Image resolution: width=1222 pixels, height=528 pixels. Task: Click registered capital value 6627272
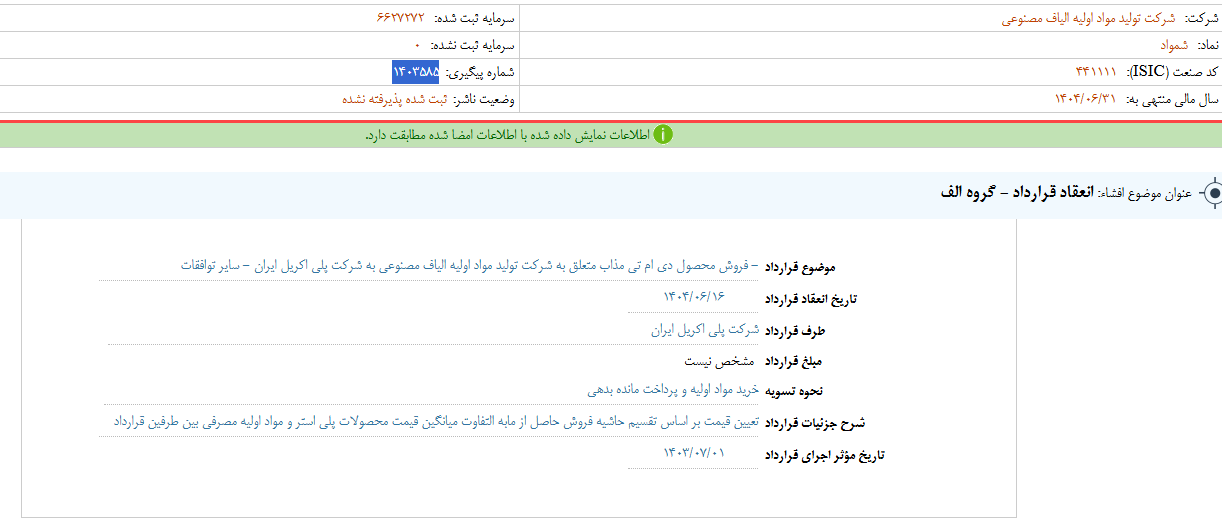(400, 19)
